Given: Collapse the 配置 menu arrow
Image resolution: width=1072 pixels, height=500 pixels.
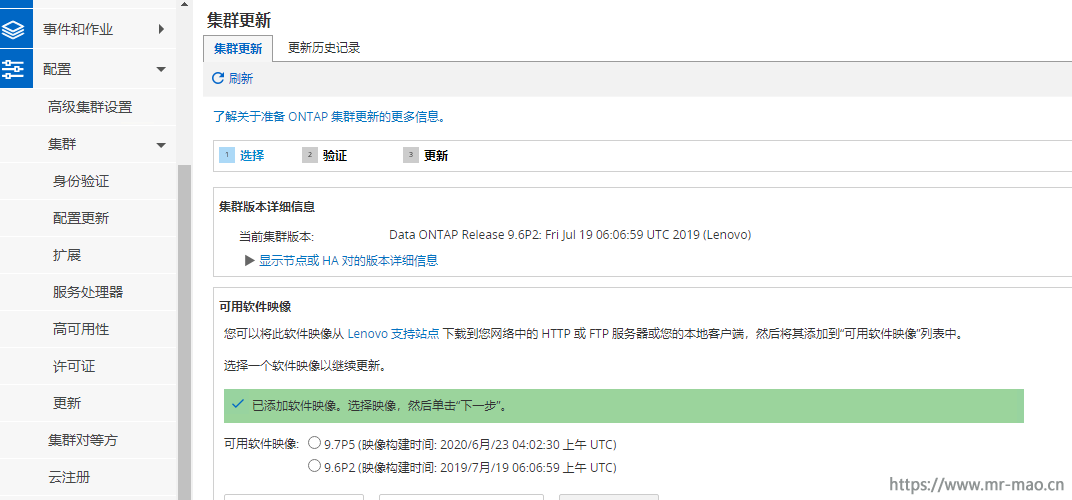Looking at the screenshot, I should tap(161, 70).
